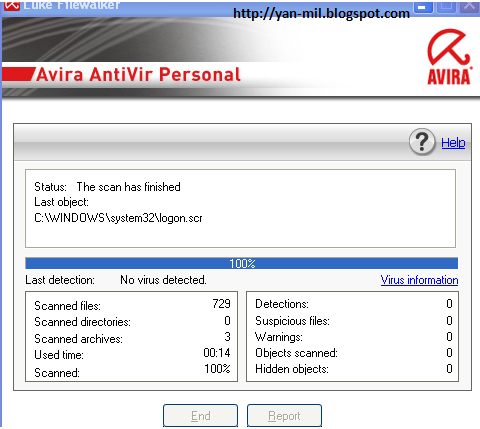This screenshot has height=429, width=480.
Task: Click 'No virus detected.' text
Action: click(x=163, y=280)
